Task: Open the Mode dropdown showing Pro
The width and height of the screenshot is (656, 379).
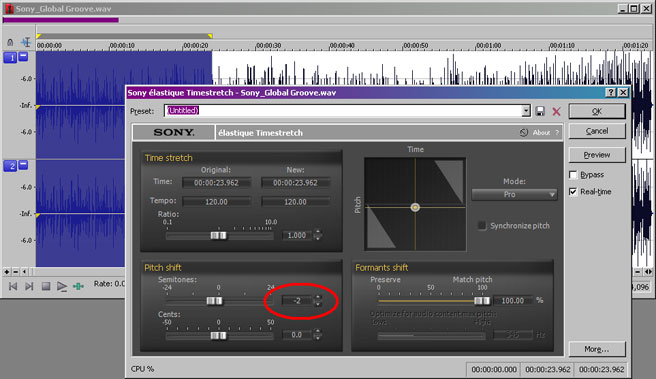Action: click(x=514, y=195)
